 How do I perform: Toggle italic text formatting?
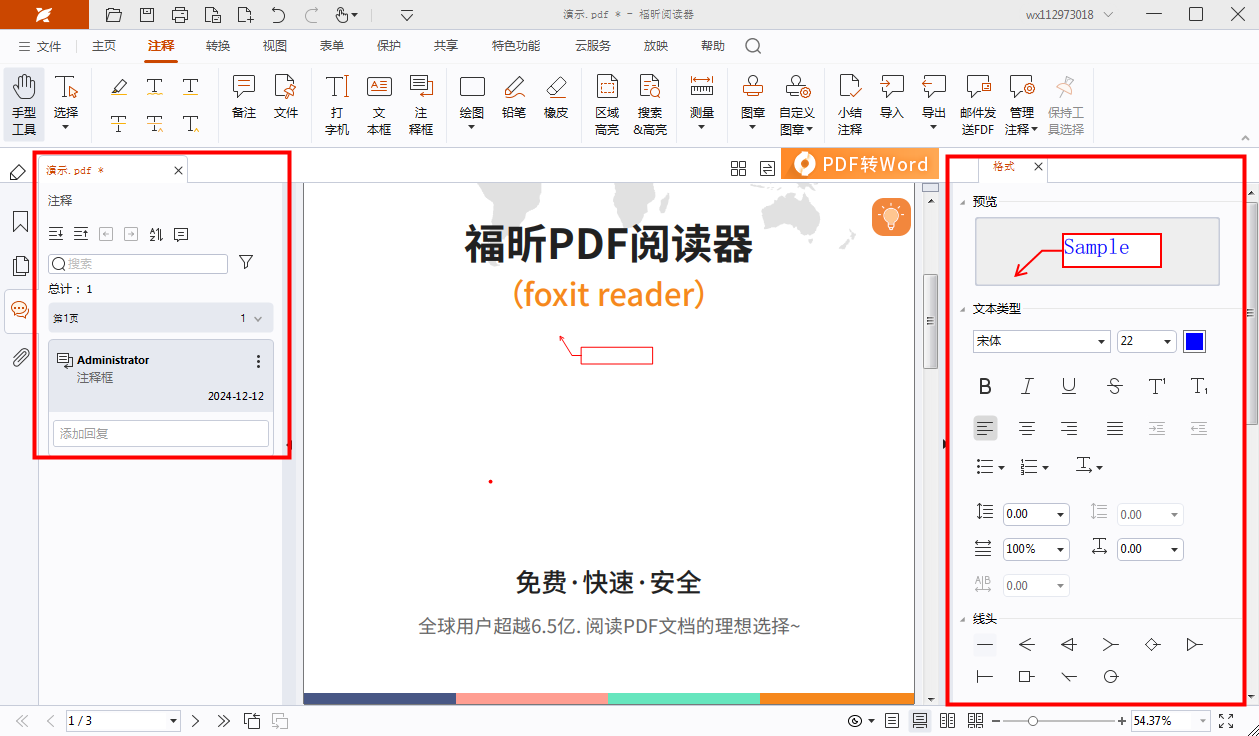point(1027,386)
